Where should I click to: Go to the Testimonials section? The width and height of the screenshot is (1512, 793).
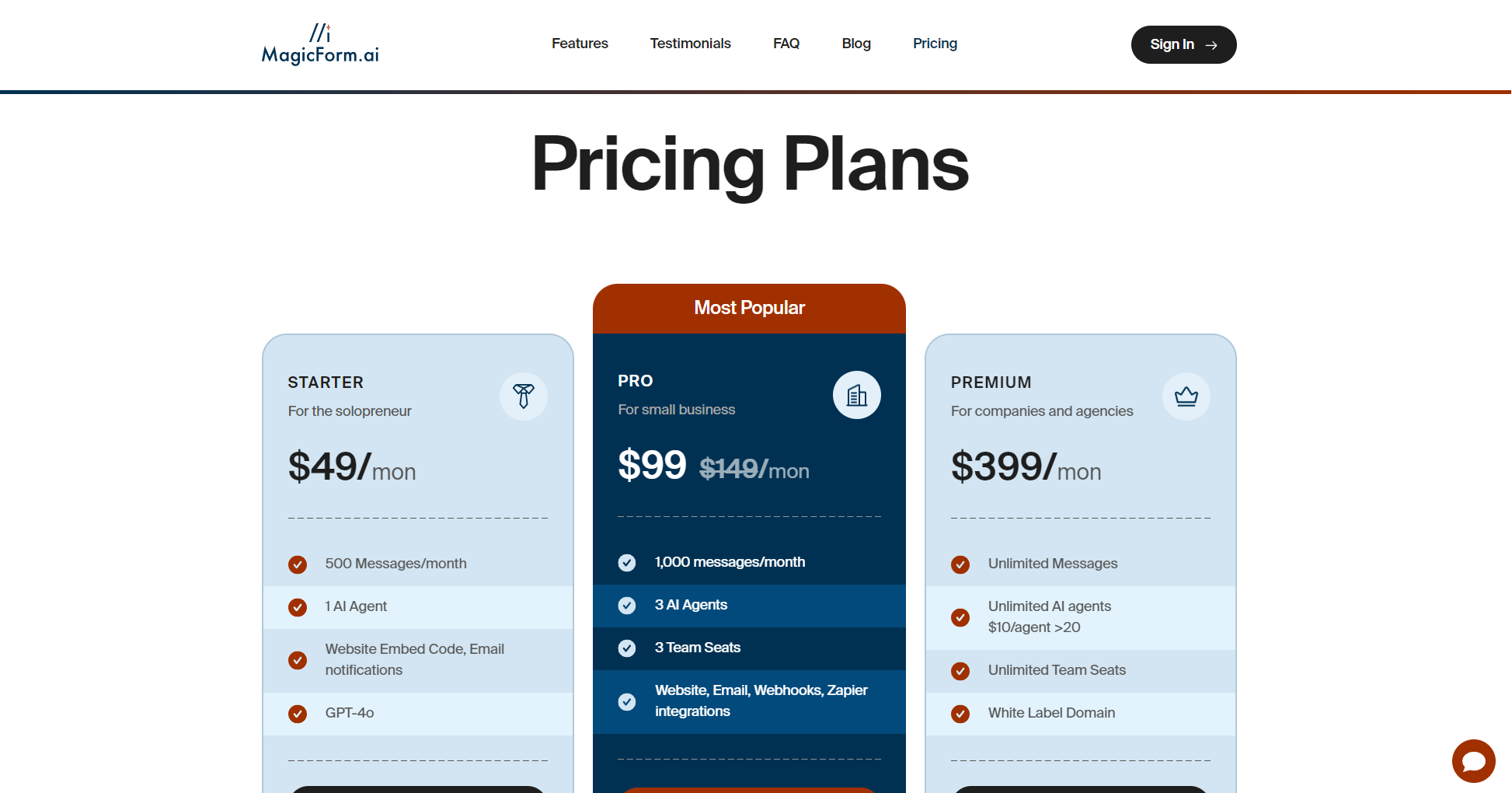click(690, 44)
